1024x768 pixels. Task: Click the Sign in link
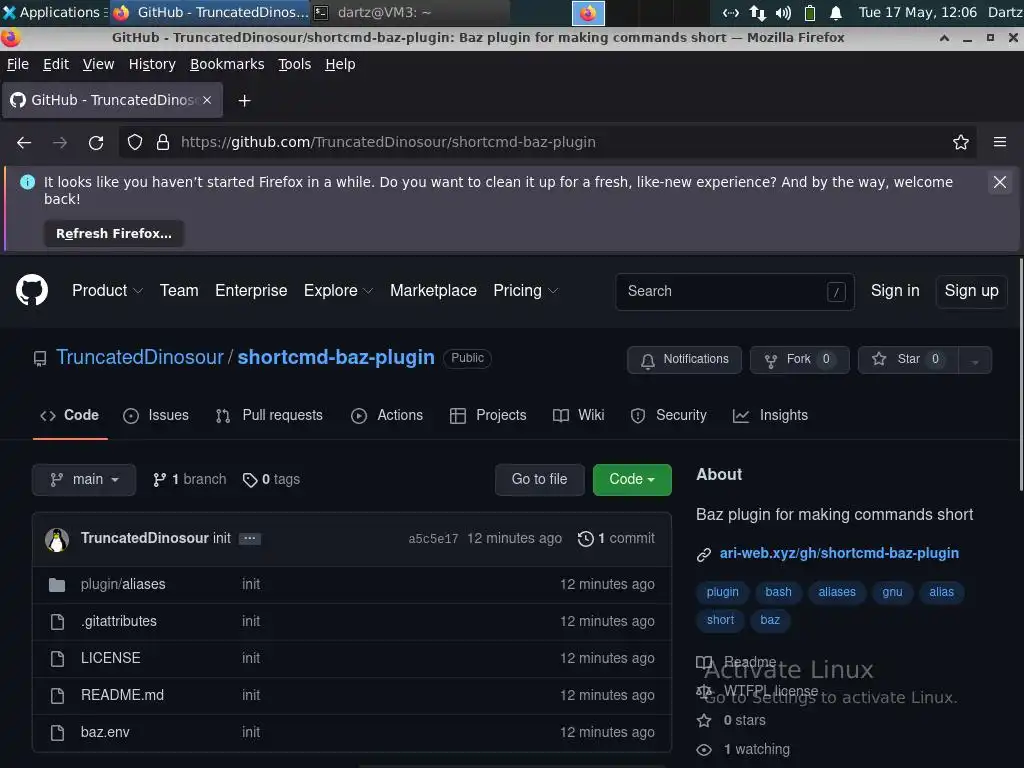tap(895, 291)
